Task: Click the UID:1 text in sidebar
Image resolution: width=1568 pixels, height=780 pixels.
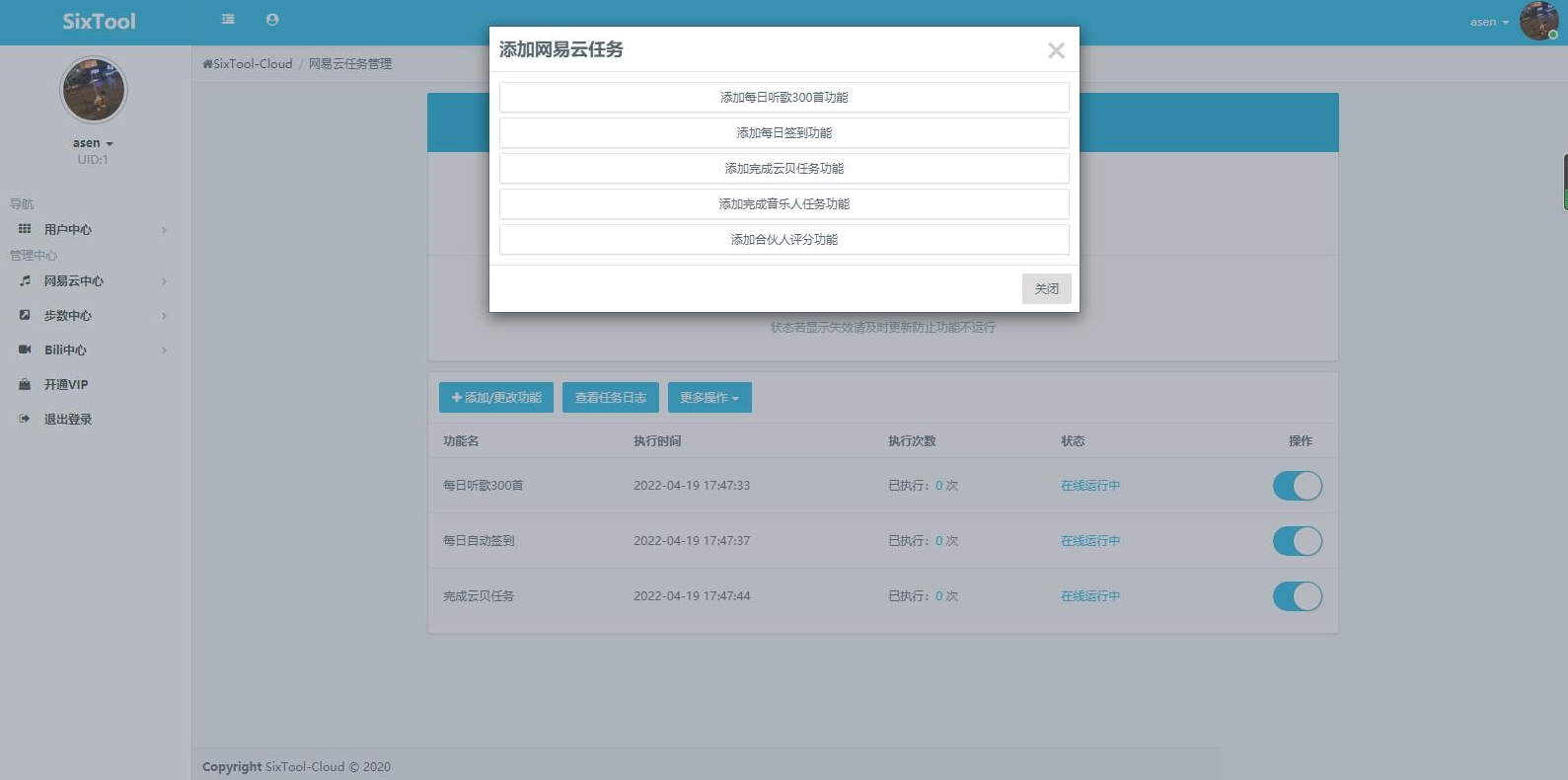Action: pos(93,160)
